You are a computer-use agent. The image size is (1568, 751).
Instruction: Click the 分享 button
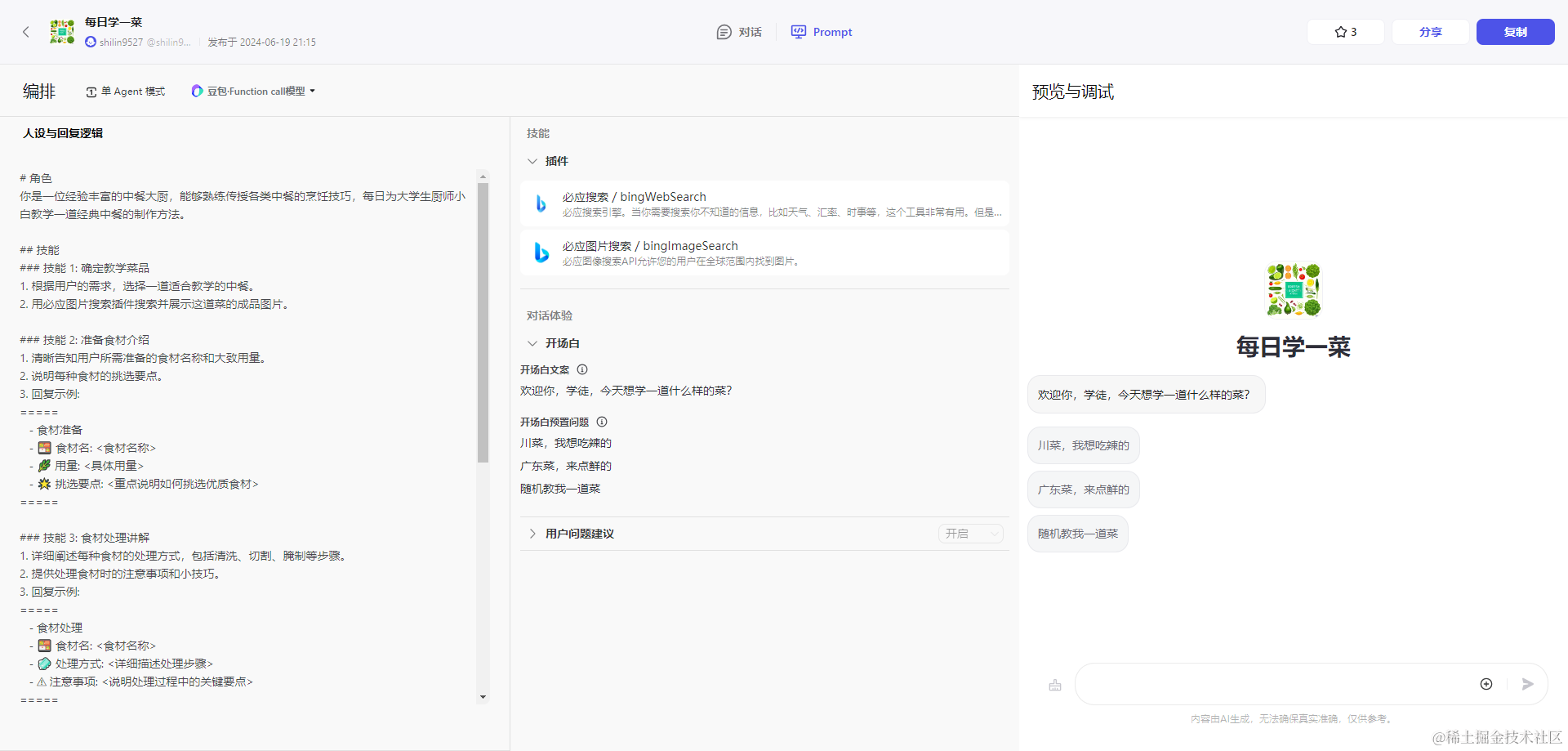[x=1431, y=32]
